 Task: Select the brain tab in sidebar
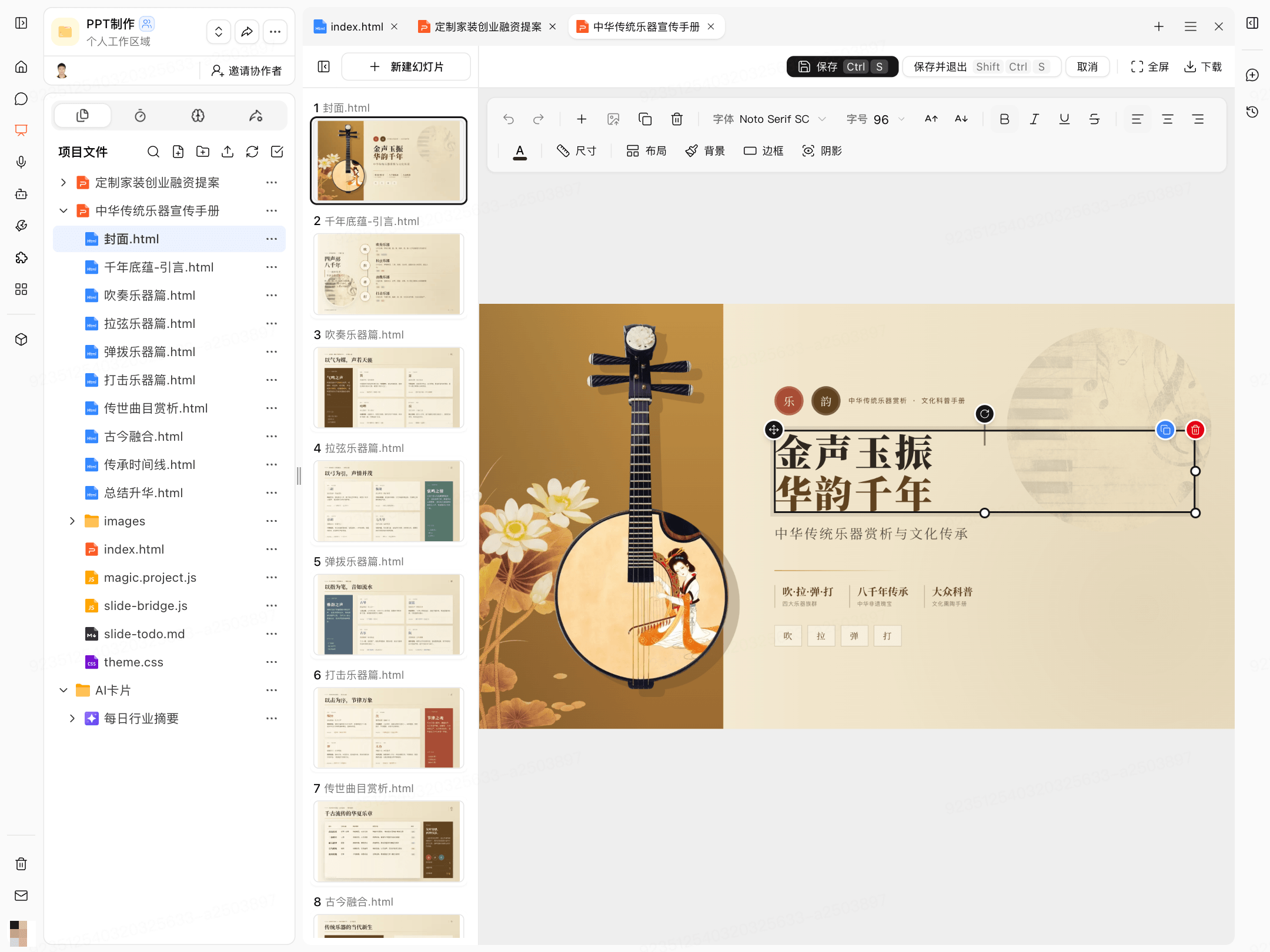(198, 116)
